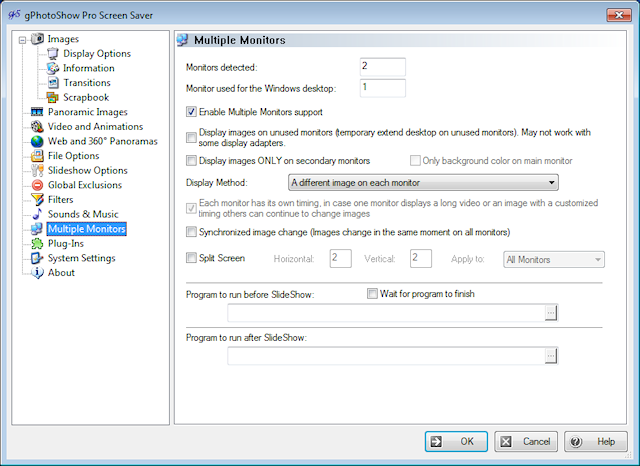Select Slideshow Options in tree
This screenshot has width=640, height=466.
tap(87, 171)
